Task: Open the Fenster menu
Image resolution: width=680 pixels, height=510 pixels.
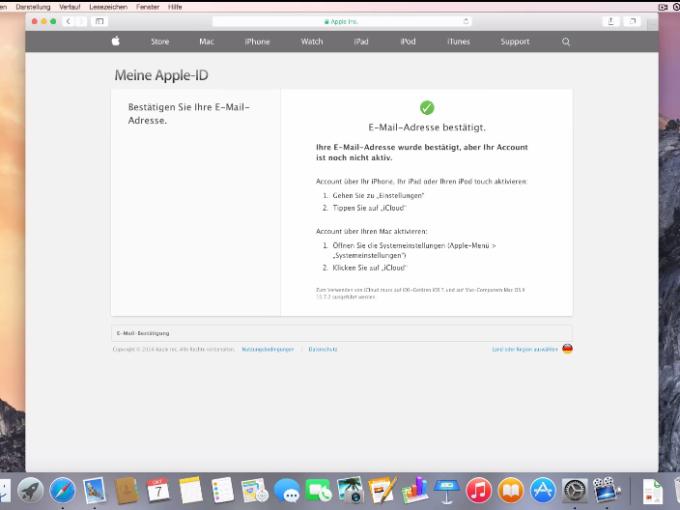Action: pos(148,7)
